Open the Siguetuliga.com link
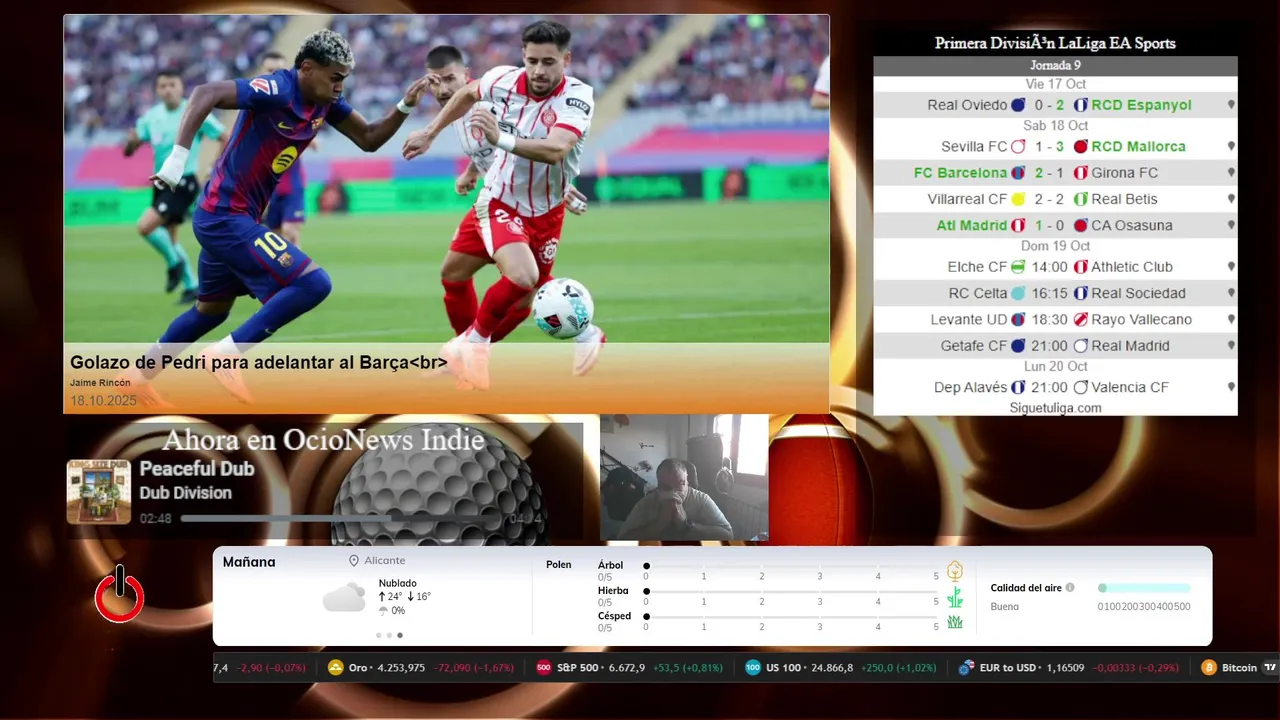Screen dimensions: 1280x720 tap(1055, 408)
